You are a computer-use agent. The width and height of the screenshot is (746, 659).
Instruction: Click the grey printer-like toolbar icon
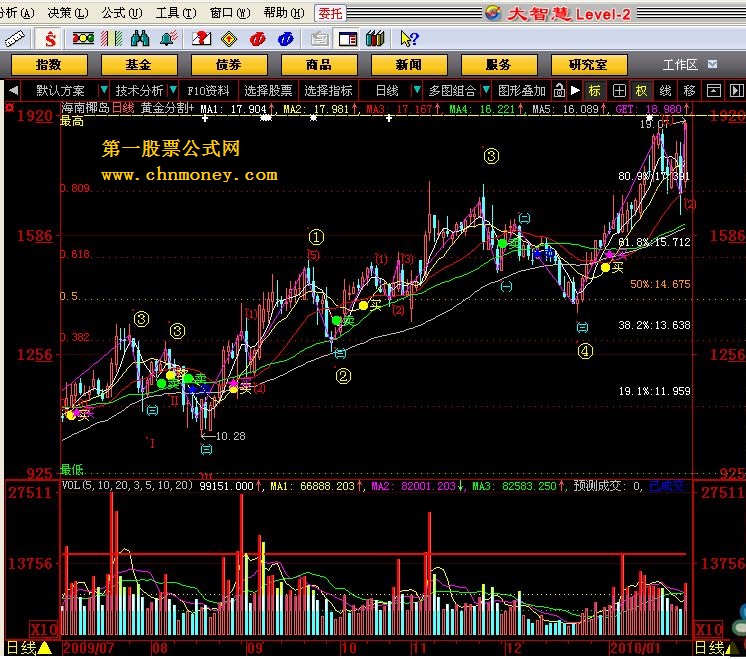(x=320, y=39)
